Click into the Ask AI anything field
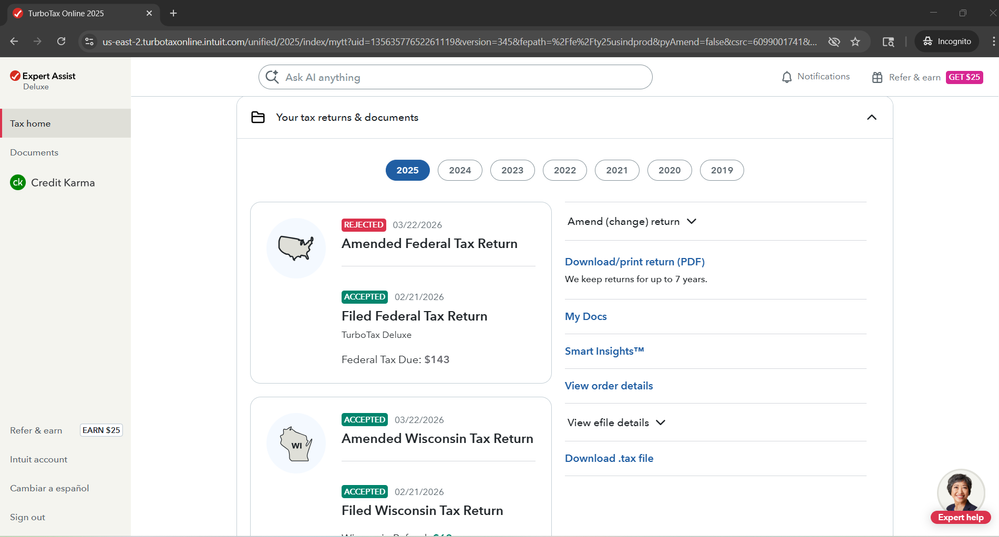This screenshot has width=999, height=537. tap(455, 77)
